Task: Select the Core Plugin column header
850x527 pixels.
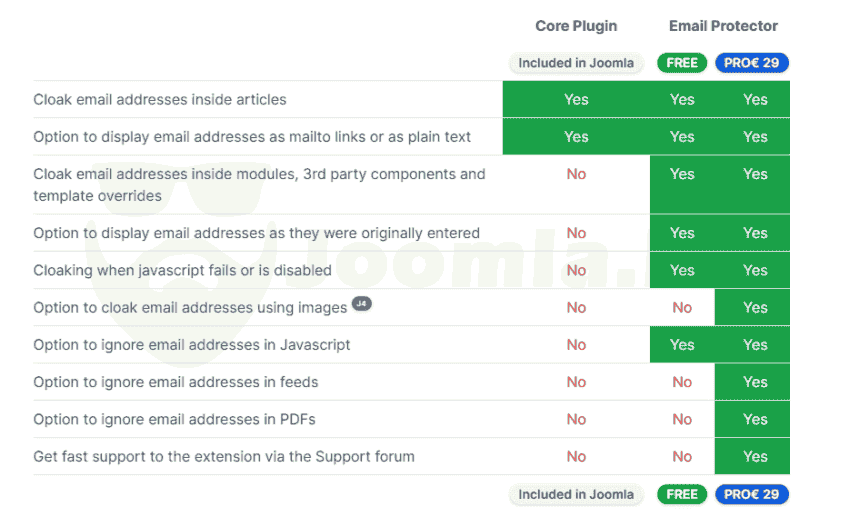Action: 576,26
